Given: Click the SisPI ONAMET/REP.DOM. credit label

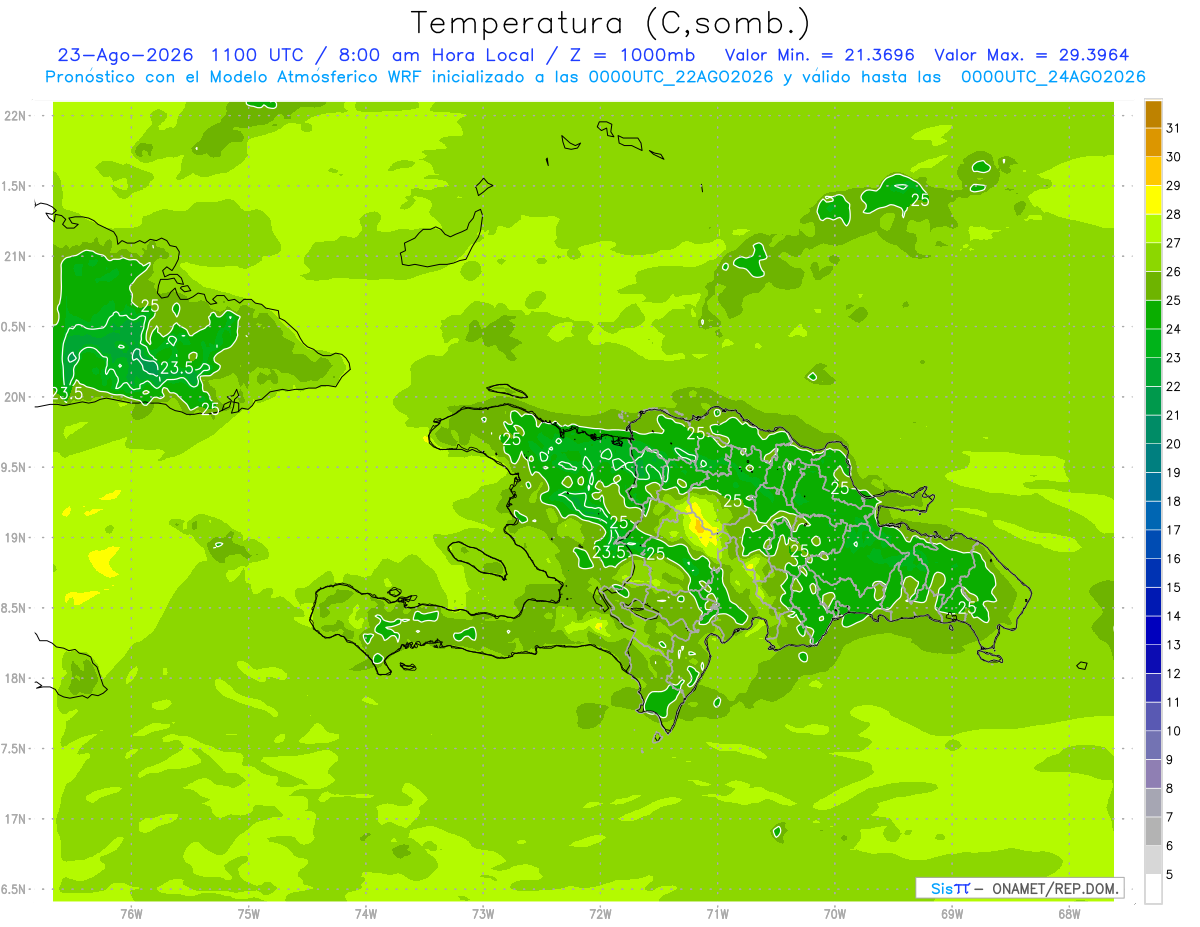Looking at the screenshot, I should tap(1020, 888).
